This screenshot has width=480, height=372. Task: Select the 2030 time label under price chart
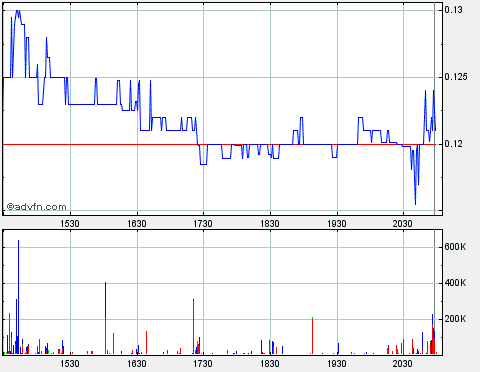coord(403,223)
